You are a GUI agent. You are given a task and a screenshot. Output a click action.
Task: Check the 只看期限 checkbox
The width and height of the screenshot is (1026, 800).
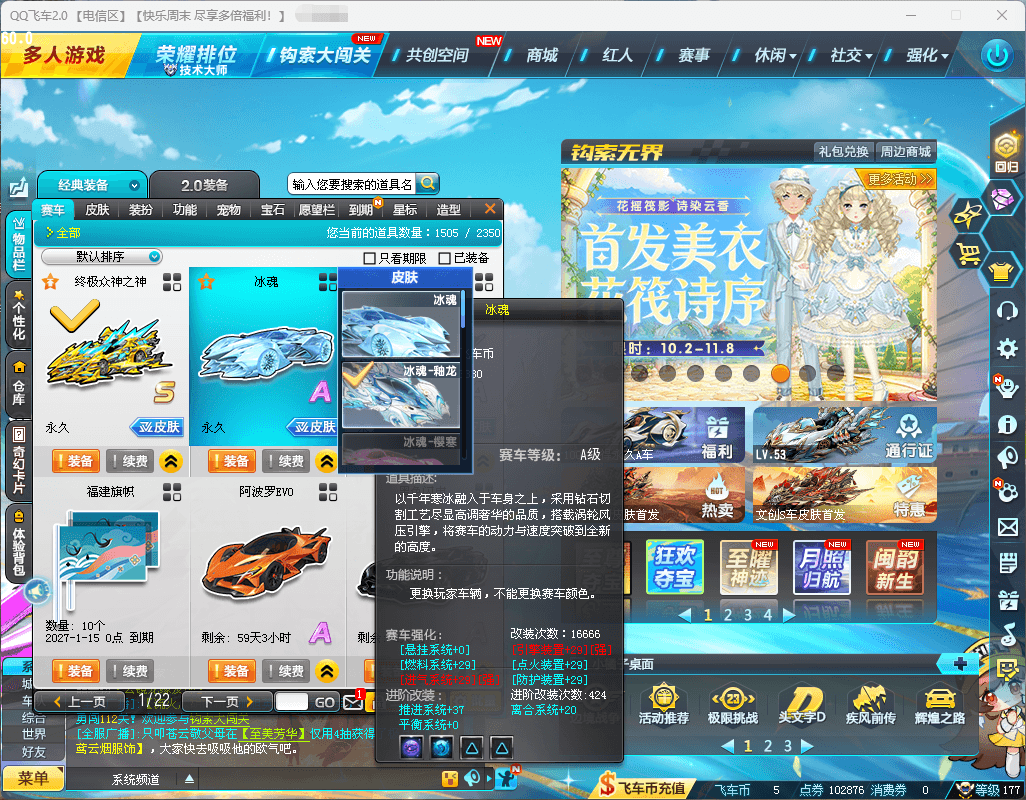pyautogui.click(x=369, y=258)
